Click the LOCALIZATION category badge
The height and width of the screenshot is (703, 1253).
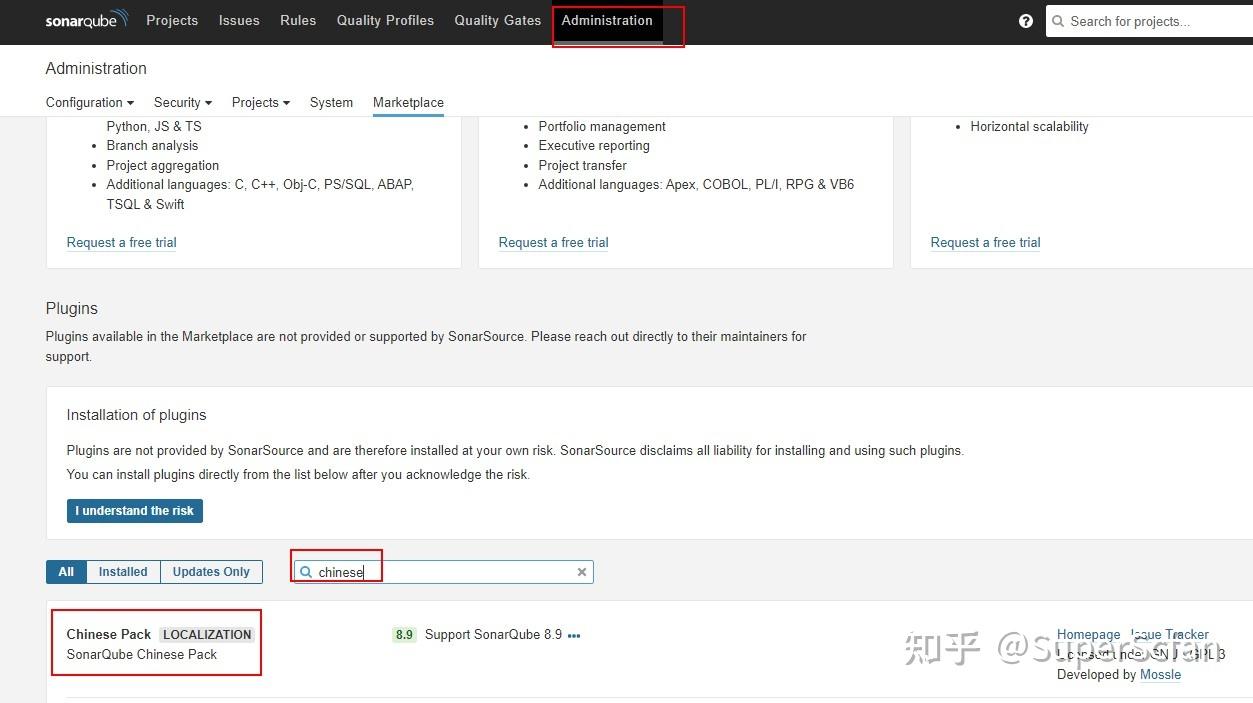[x=207, y=634]
